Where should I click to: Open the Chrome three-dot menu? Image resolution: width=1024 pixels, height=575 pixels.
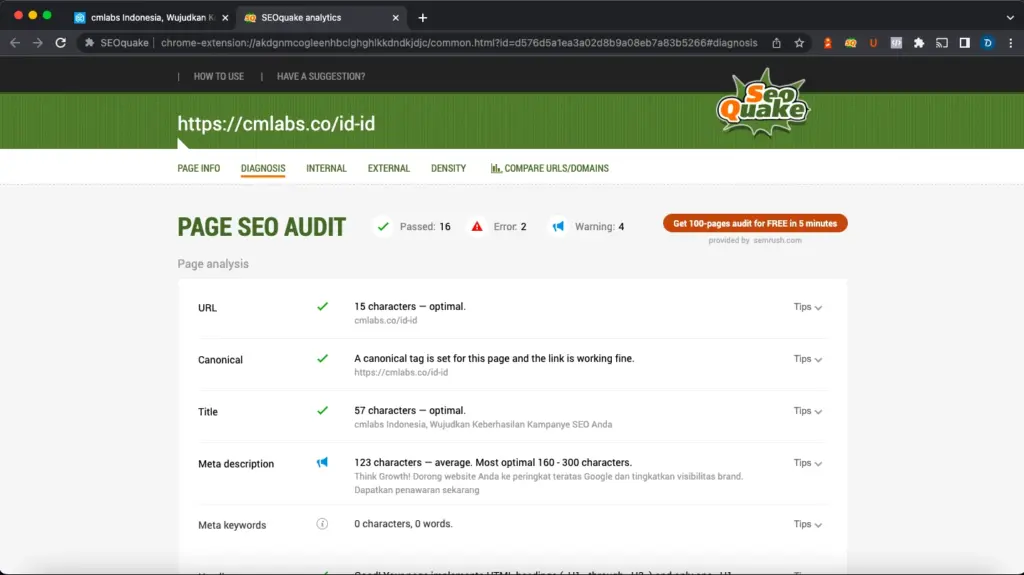point(1011,42)
